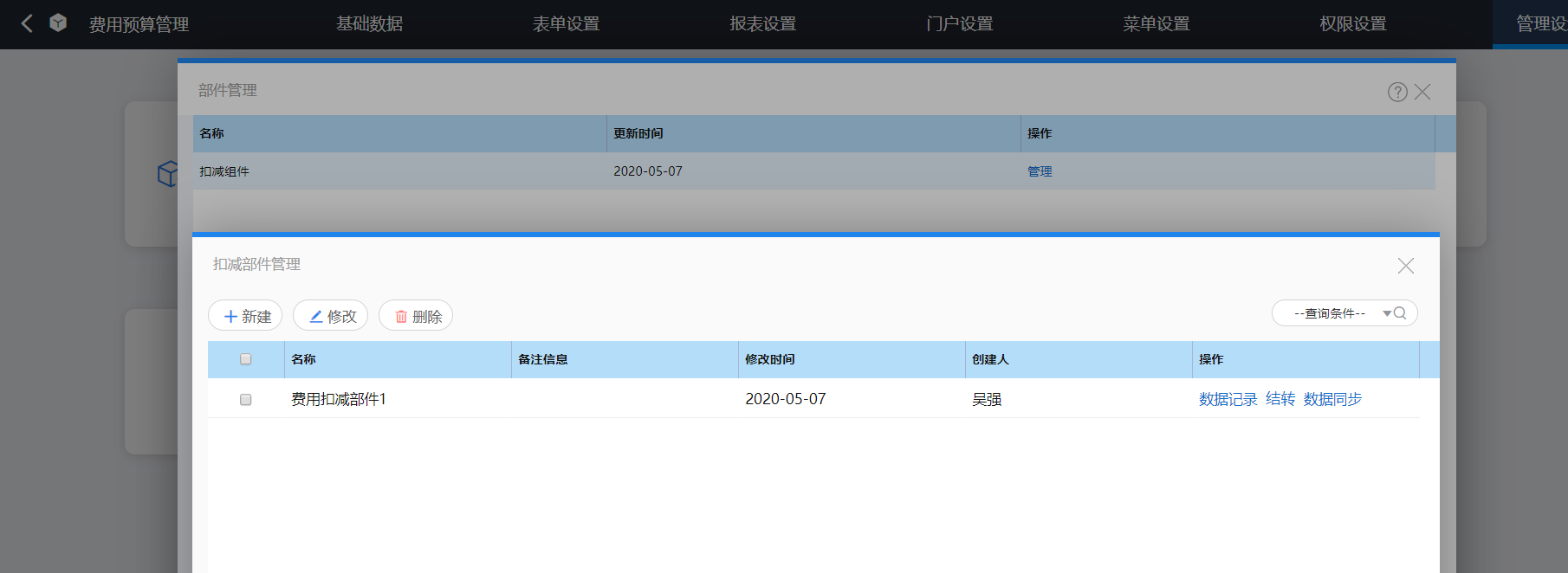This screenshot has height=573, width=1568.
Task: Click 管理 link for 扣减组件
Action: click(1040, 171)
